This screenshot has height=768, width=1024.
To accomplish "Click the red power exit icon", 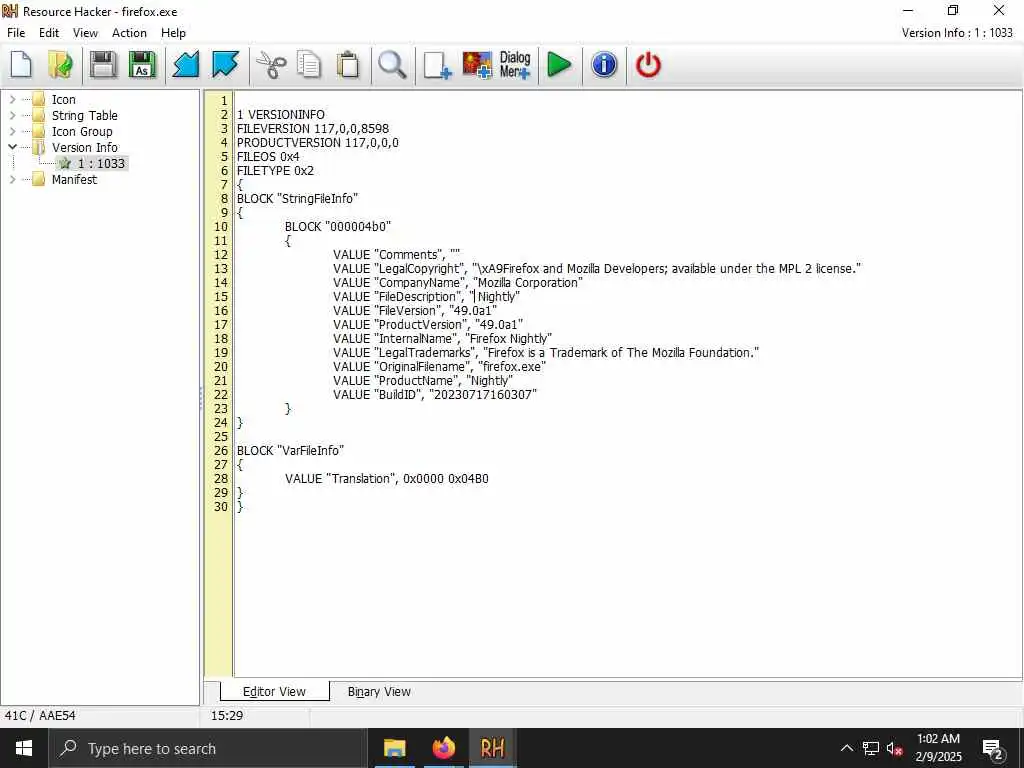I will (648, 65).
